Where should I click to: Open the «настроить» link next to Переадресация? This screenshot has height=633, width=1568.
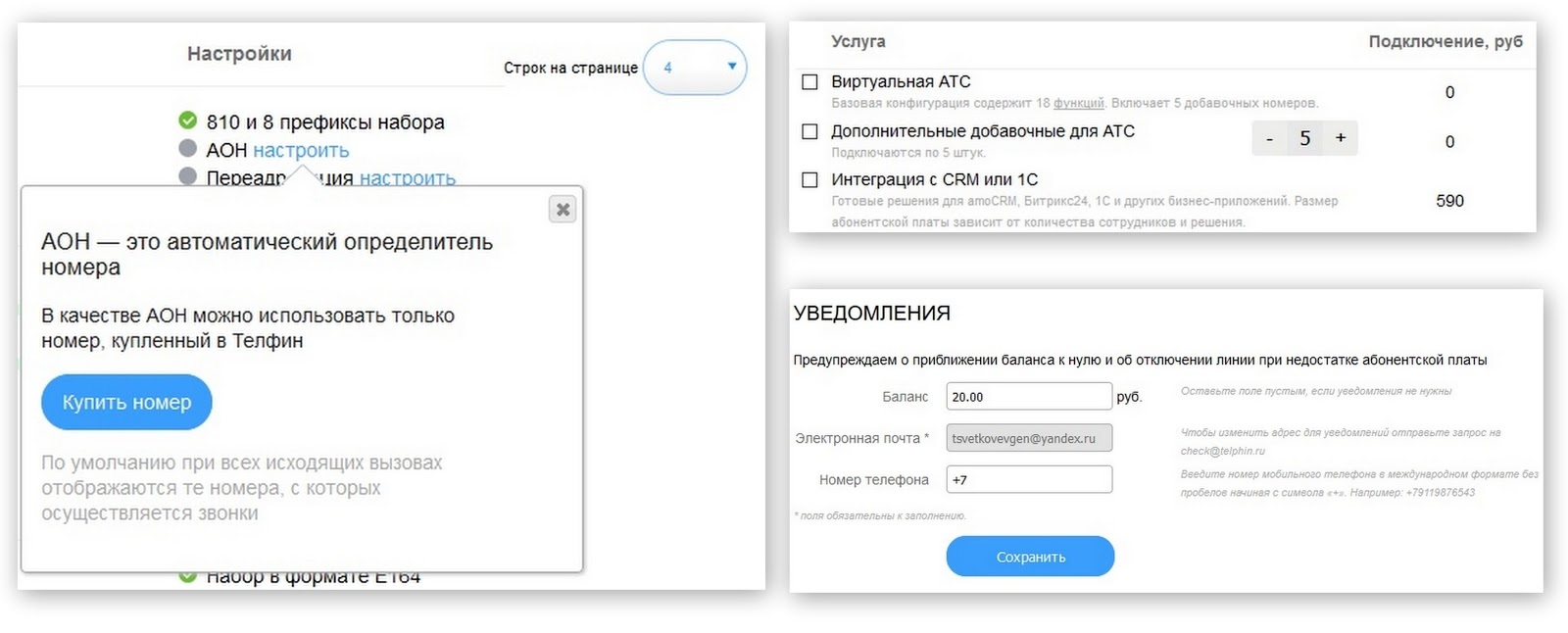coord(409,178)
